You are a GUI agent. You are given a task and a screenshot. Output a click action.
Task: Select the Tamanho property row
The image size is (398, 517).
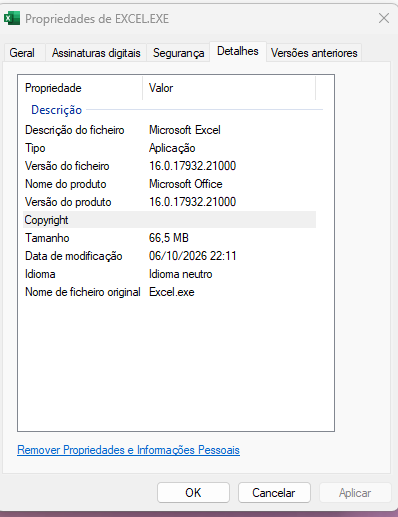pos(169,238)
